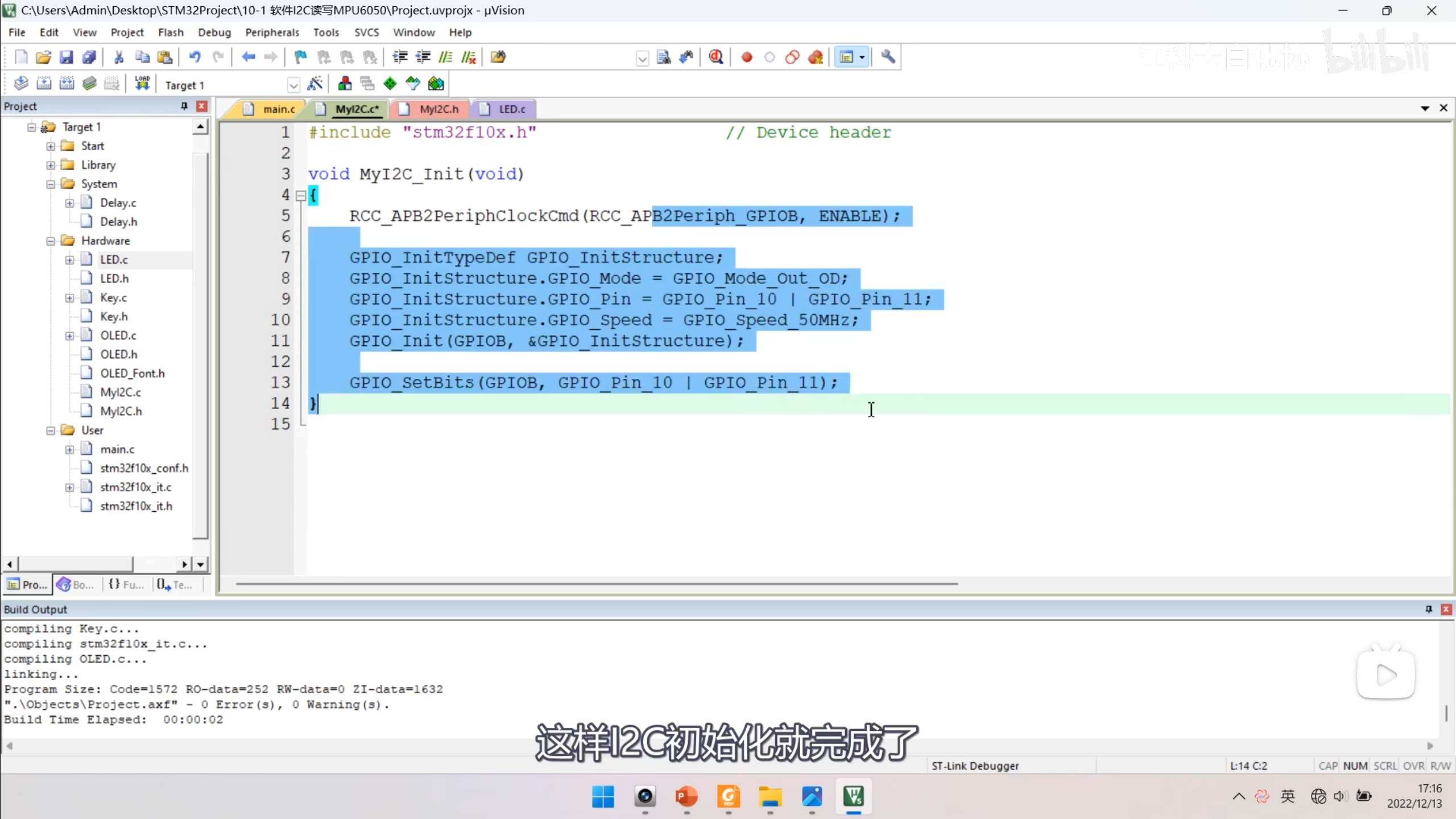This screenshot has width=1456, height=819.
Task: Switch to the MyI2C.h tab
Action: pos(439,109)
